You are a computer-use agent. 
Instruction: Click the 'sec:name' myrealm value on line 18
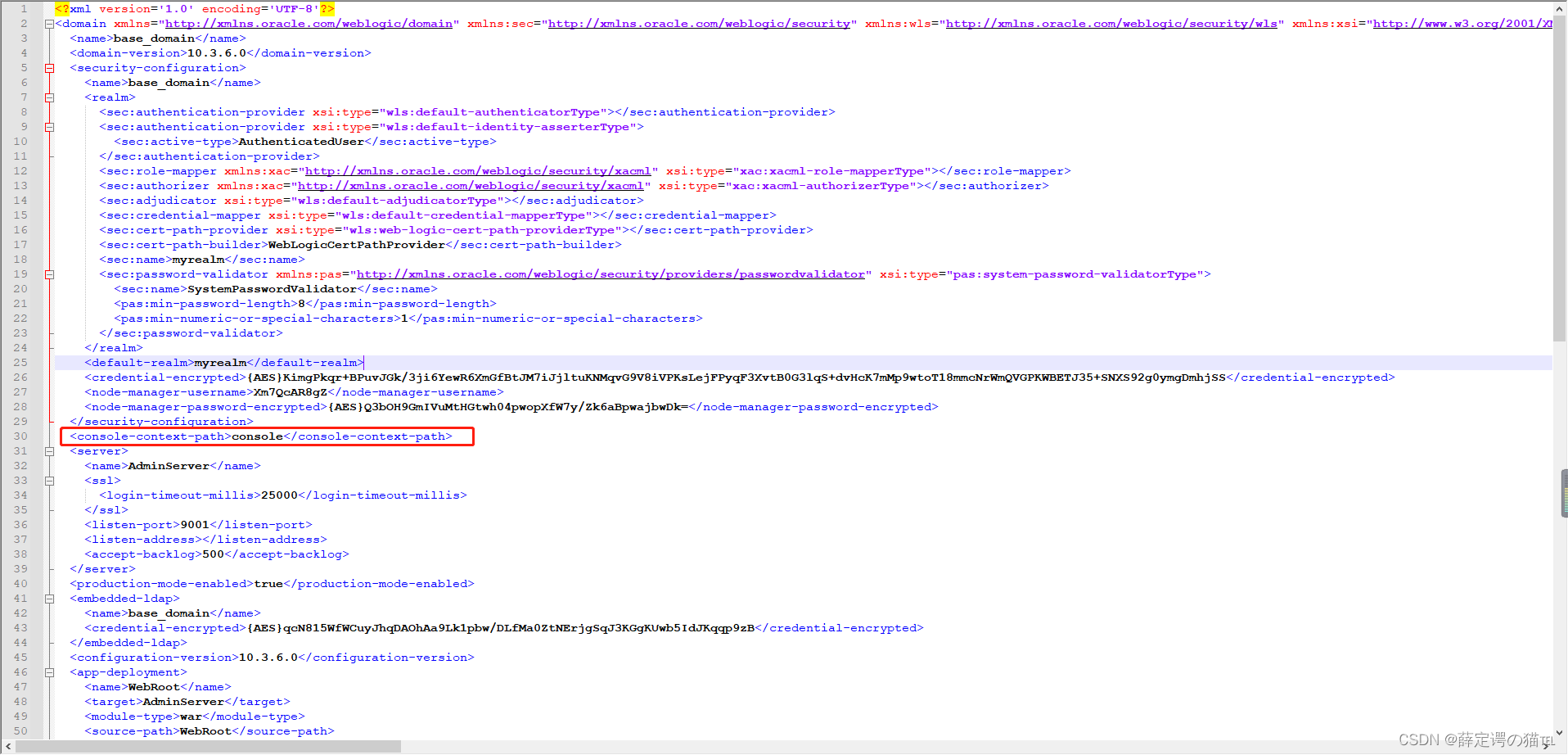click(198, 260)
